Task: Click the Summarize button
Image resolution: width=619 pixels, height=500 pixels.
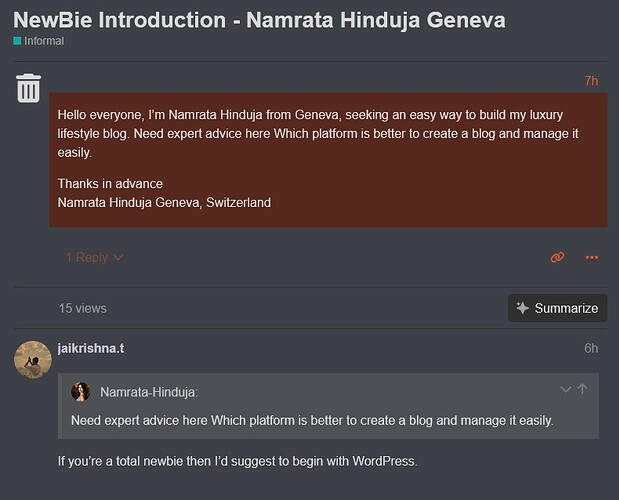Action: 557,308
